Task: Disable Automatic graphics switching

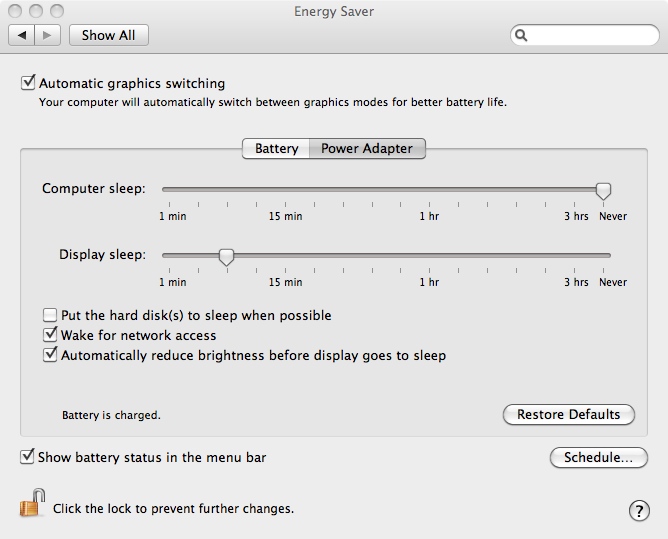Action: click(28, 83)
